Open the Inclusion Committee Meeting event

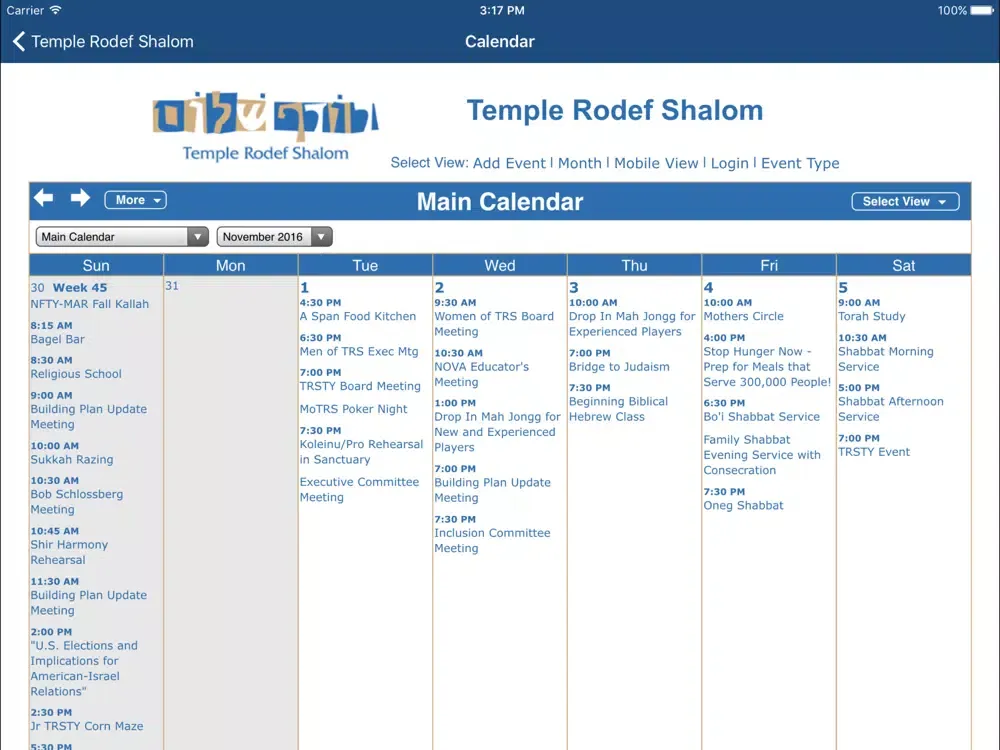(492, 540)
